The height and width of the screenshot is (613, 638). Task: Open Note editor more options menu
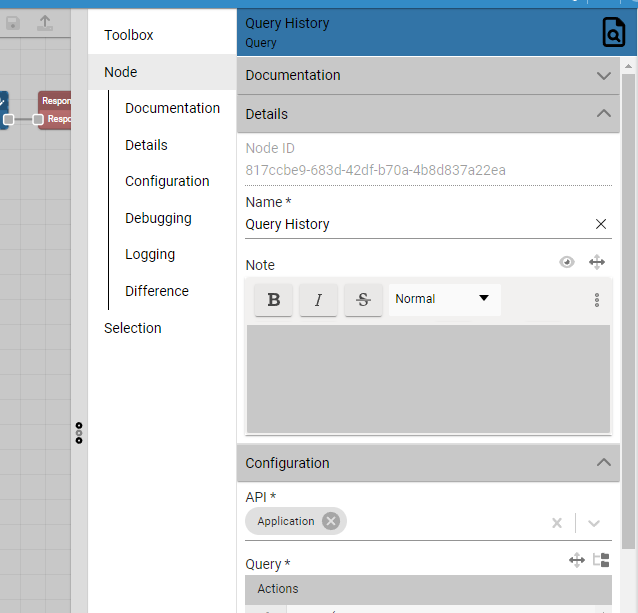597,300
